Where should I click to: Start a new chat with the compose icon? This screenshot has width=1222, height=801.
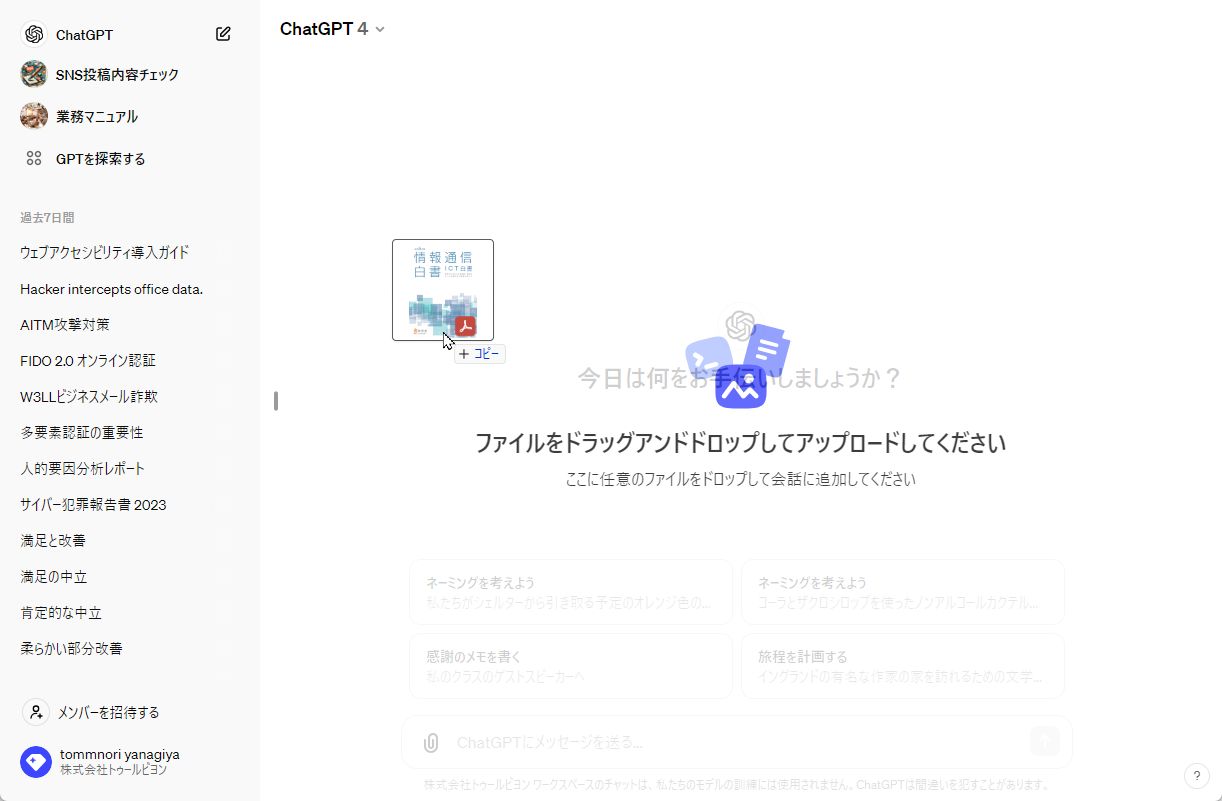pos(222,33)
